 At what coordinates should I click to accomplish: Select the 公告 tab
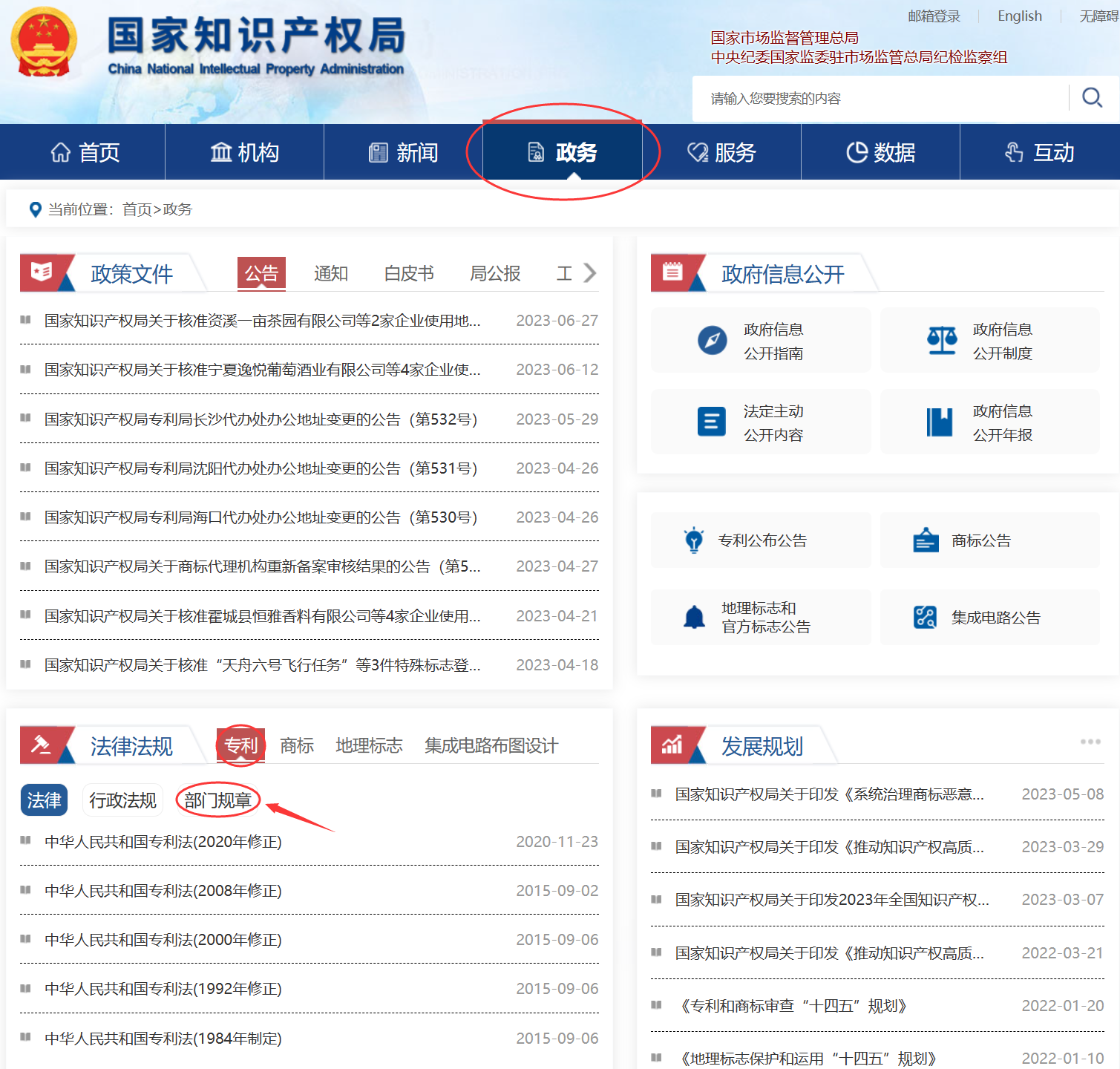coord(261,274)
